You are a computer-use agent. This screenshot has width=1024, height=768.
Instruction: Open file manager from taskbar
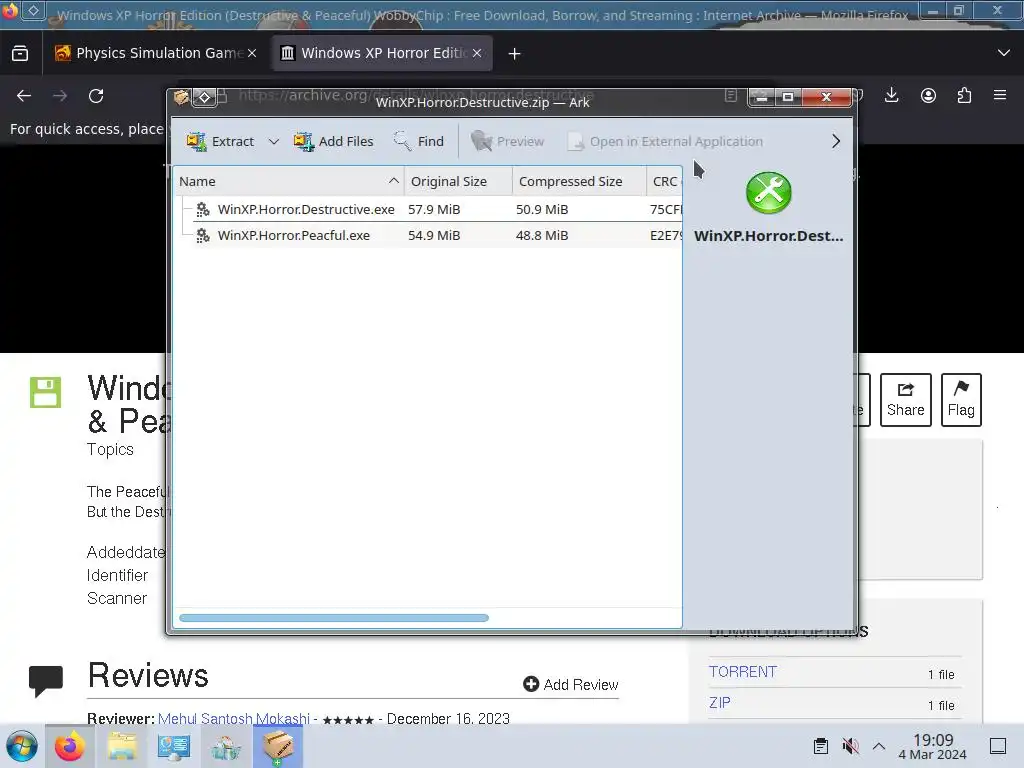point(121,746)
